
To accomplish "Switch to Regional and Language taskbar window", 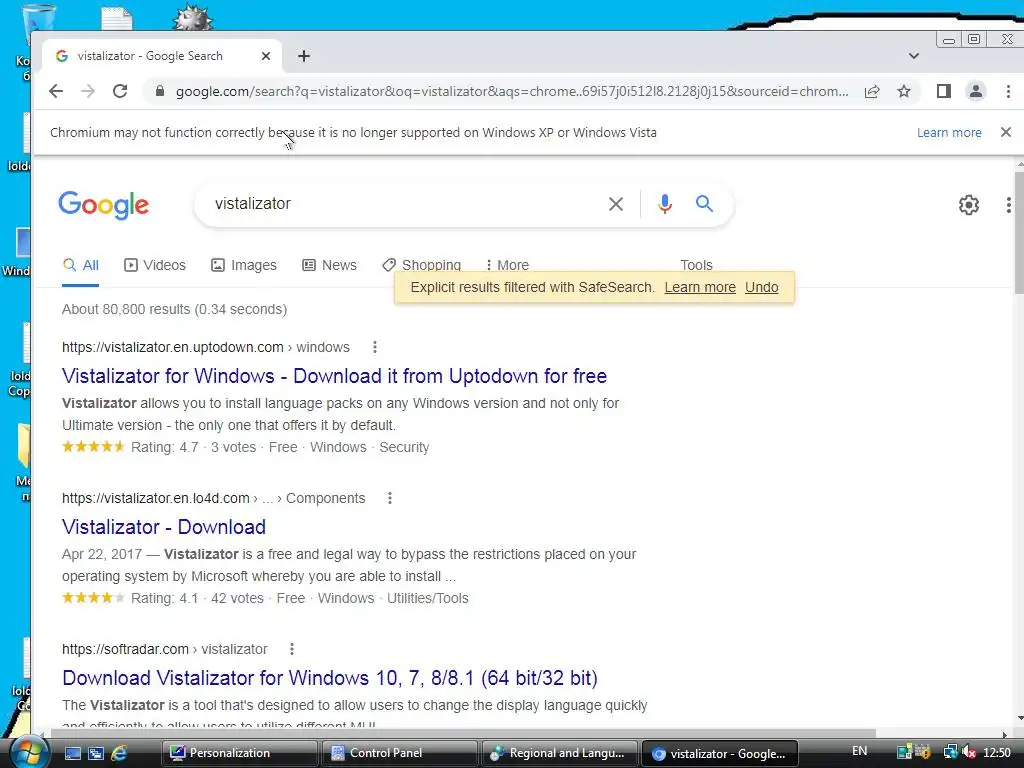I will pyautogui.click(x=559, y=753).
